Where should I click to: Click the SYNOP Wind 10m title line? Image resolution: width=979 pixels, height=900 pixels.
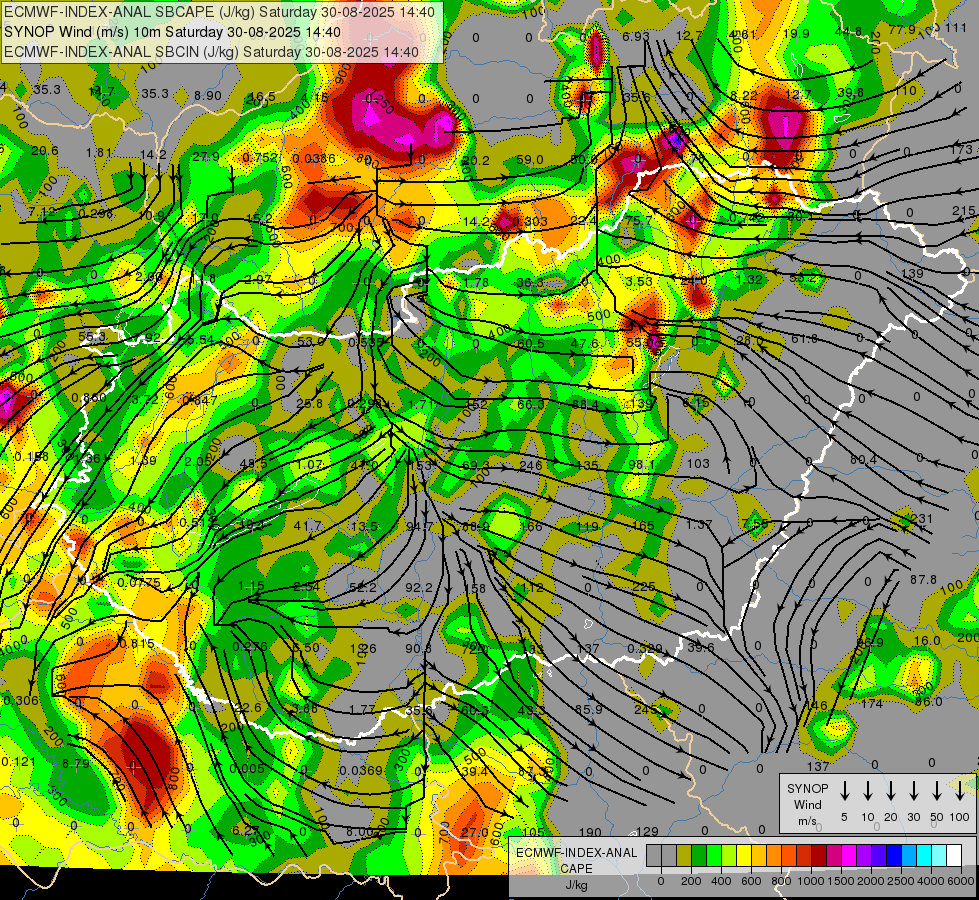point(172,32)
